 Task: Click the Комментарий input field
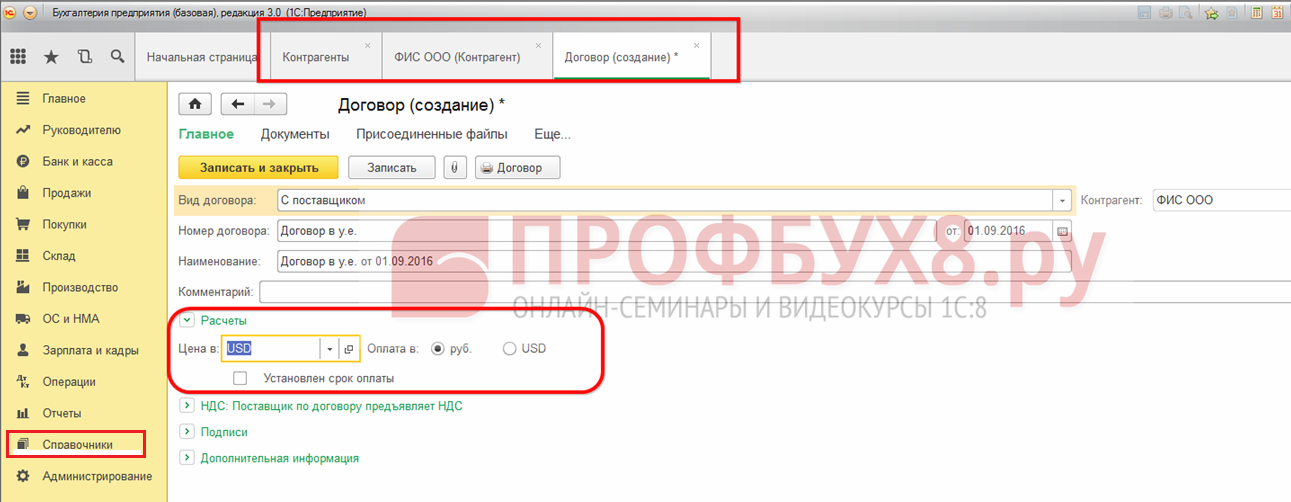(x=774, y=292)
